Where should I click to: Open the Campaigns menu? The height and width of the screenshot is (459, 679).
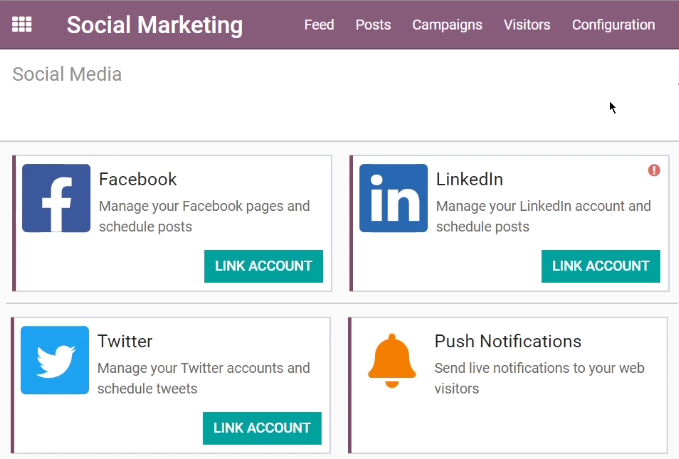(x=447, y=25)
